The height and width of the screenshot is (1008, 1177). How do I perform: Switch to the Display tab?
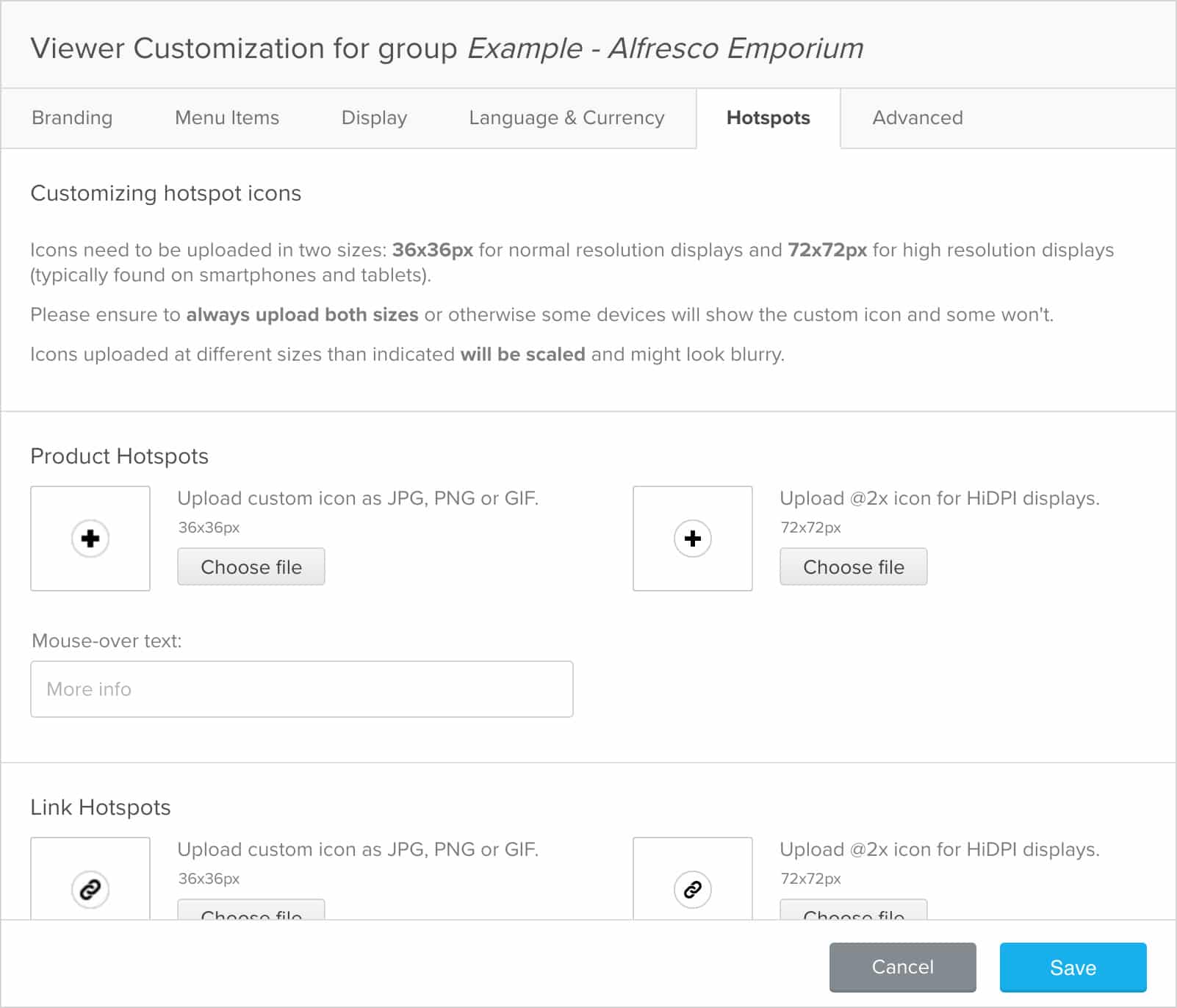point(374,118)
